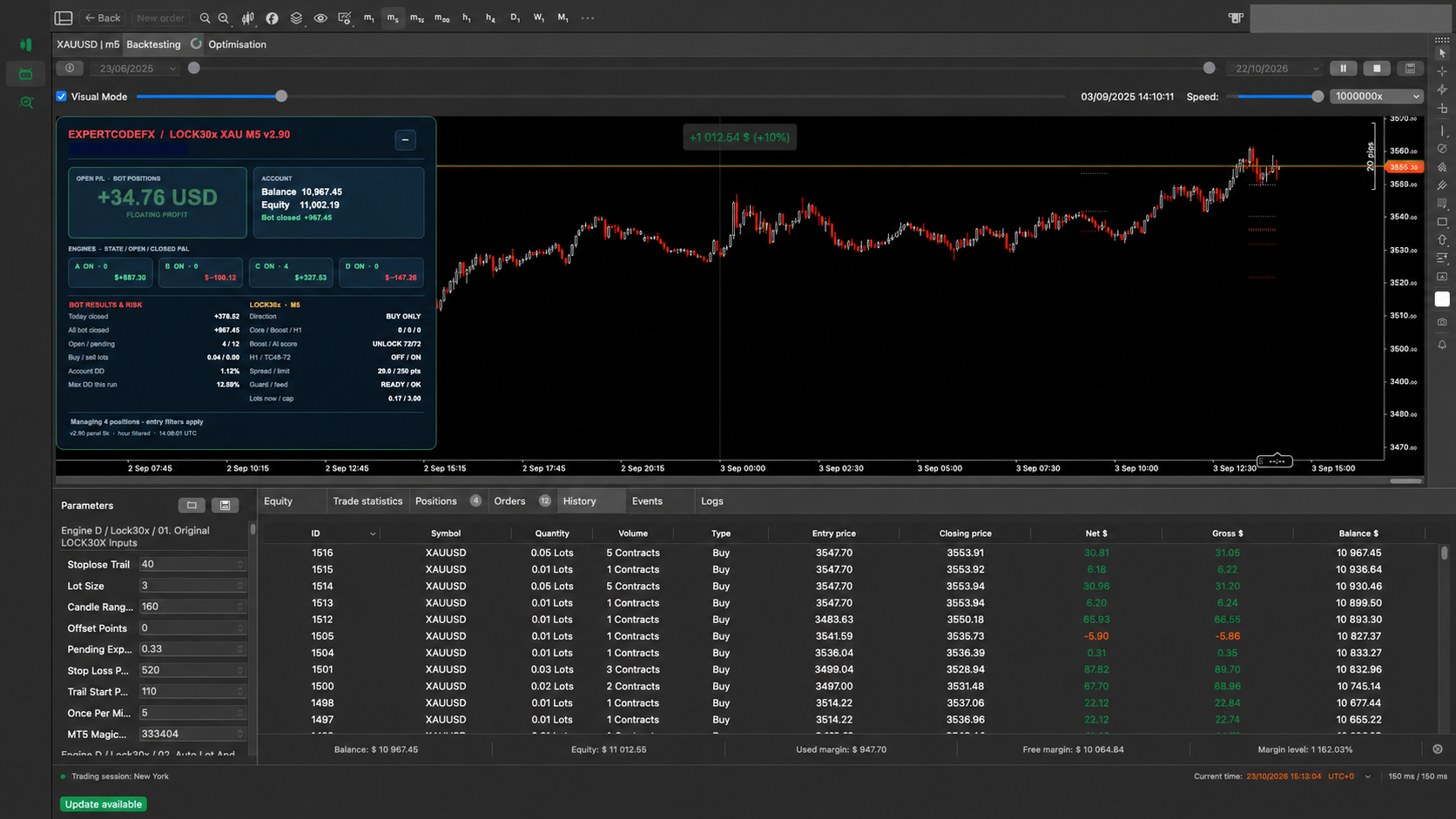Uncheck the Visual Mode checkbox
This screenshot has height=819, width=1456.
coord(62,97)
